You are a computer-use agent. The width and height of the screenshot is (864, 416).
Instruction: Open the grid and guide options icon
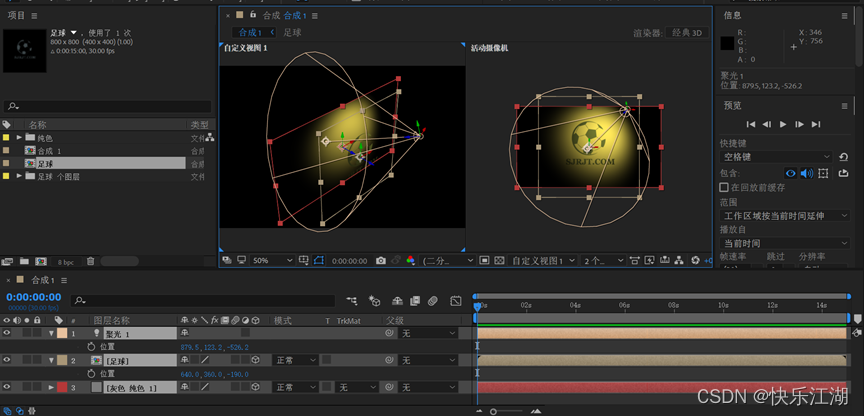point(303,260)
